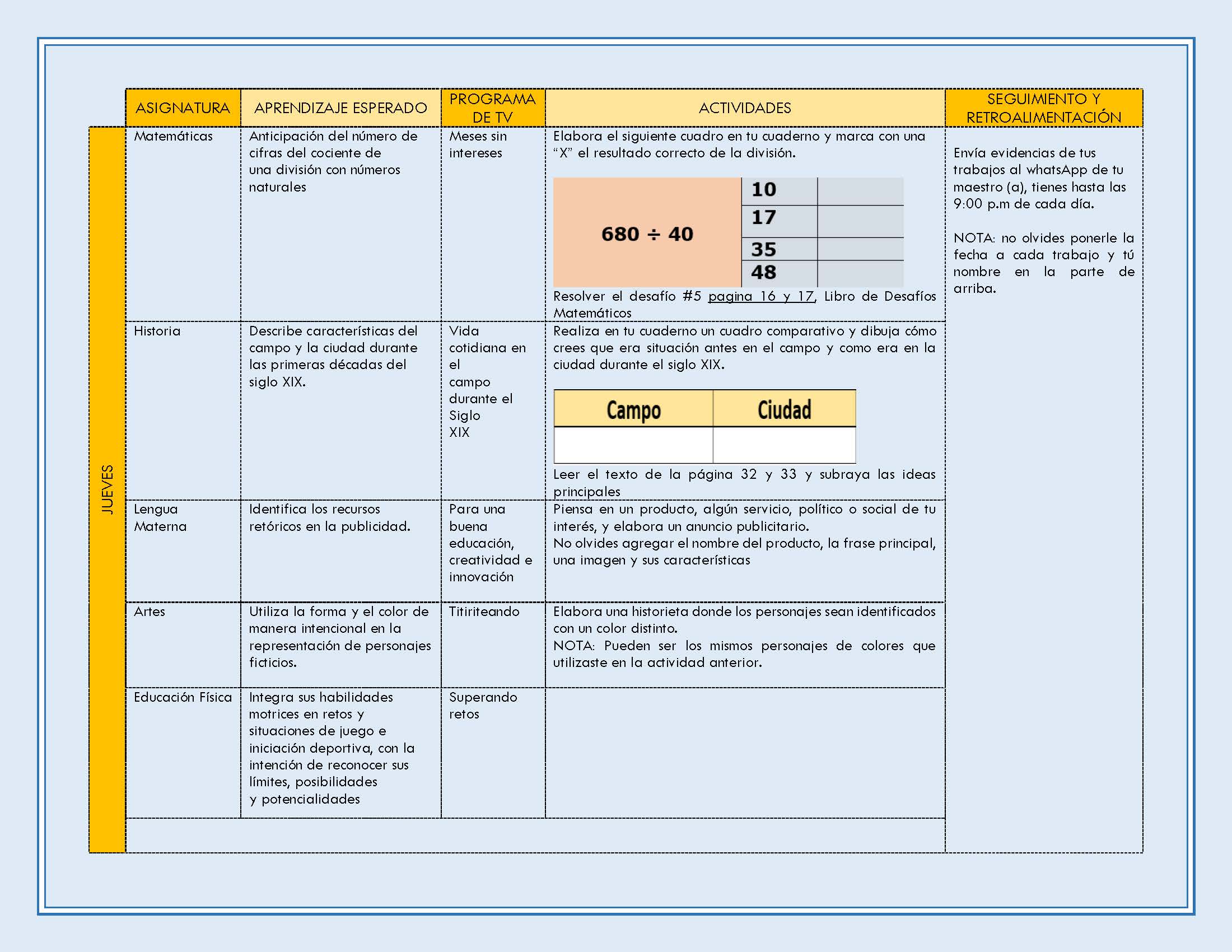
Task: Click 'Integra sus habilidades motrices' text
Action: coord(332,747)
